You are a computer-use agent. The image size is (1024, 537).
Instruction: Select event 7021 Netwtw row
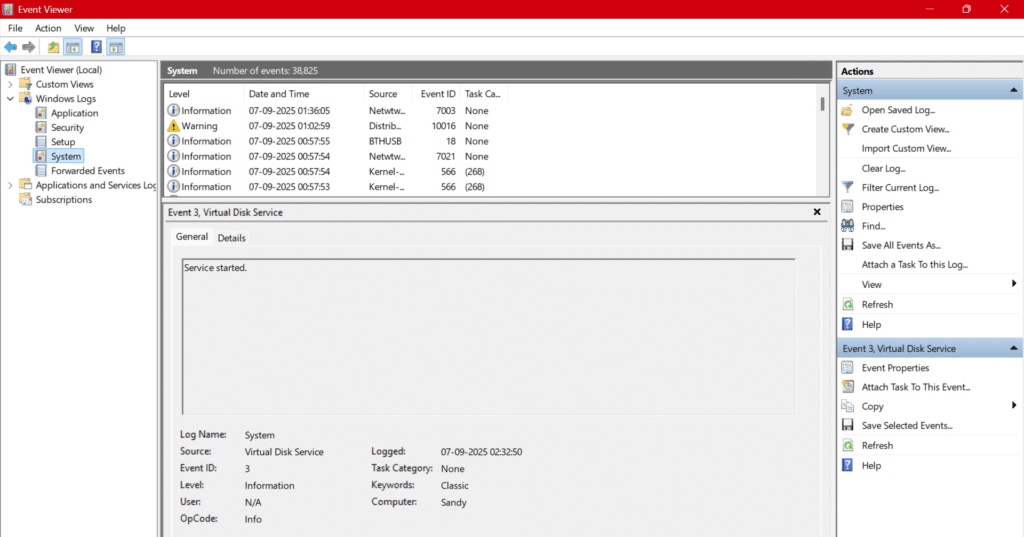coord(491,156)
